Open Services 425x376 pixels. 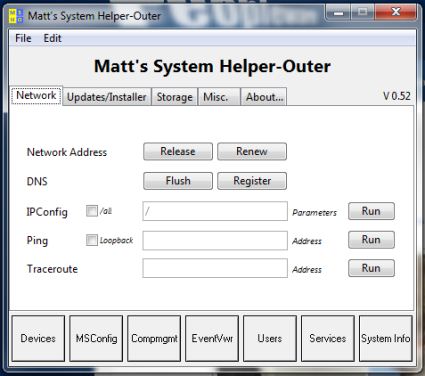(x=328, y=339)
